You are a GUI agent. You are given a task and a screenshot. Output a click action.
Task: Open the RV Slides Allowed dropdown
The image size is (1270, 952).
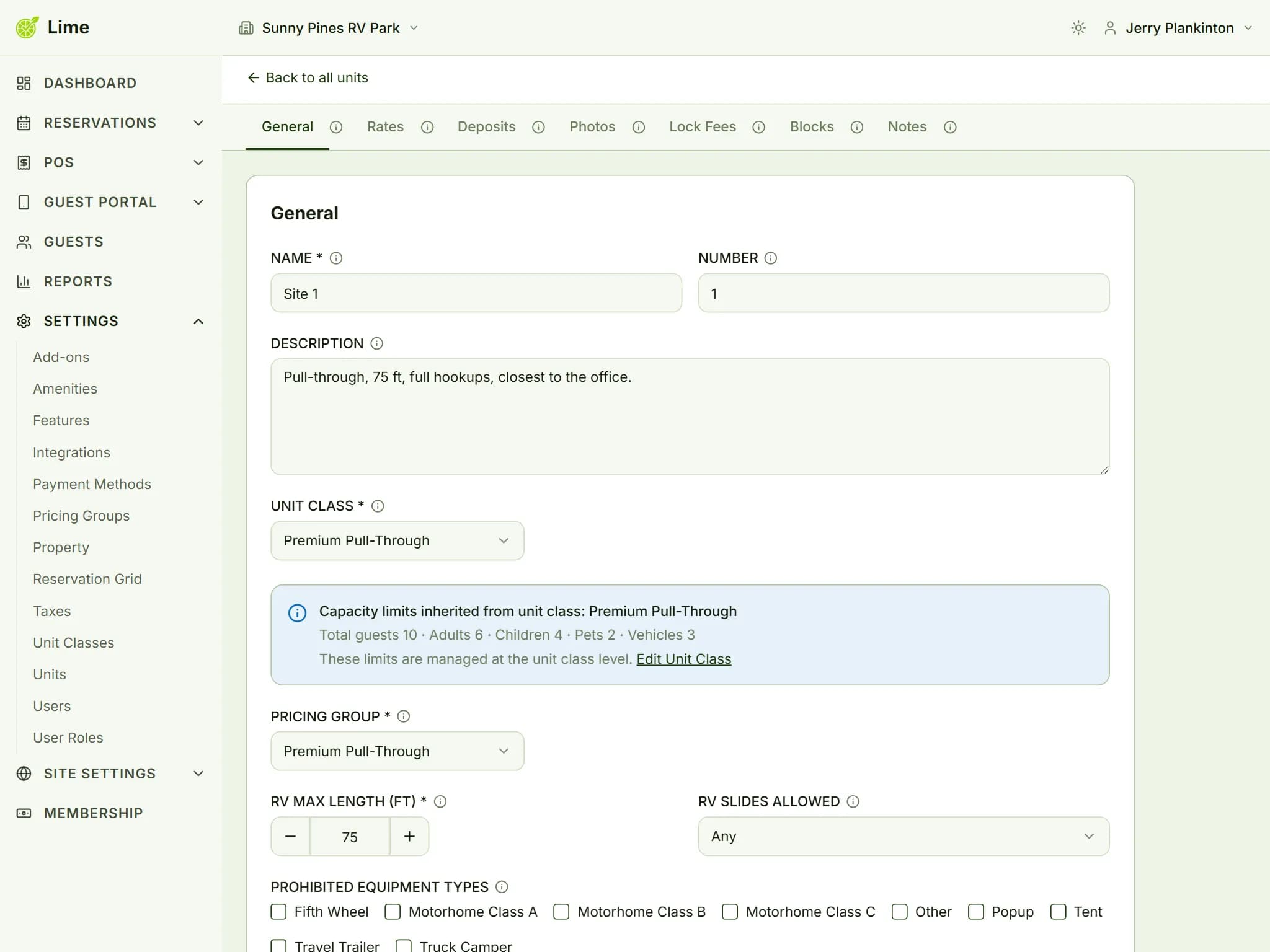pos(904,836)
